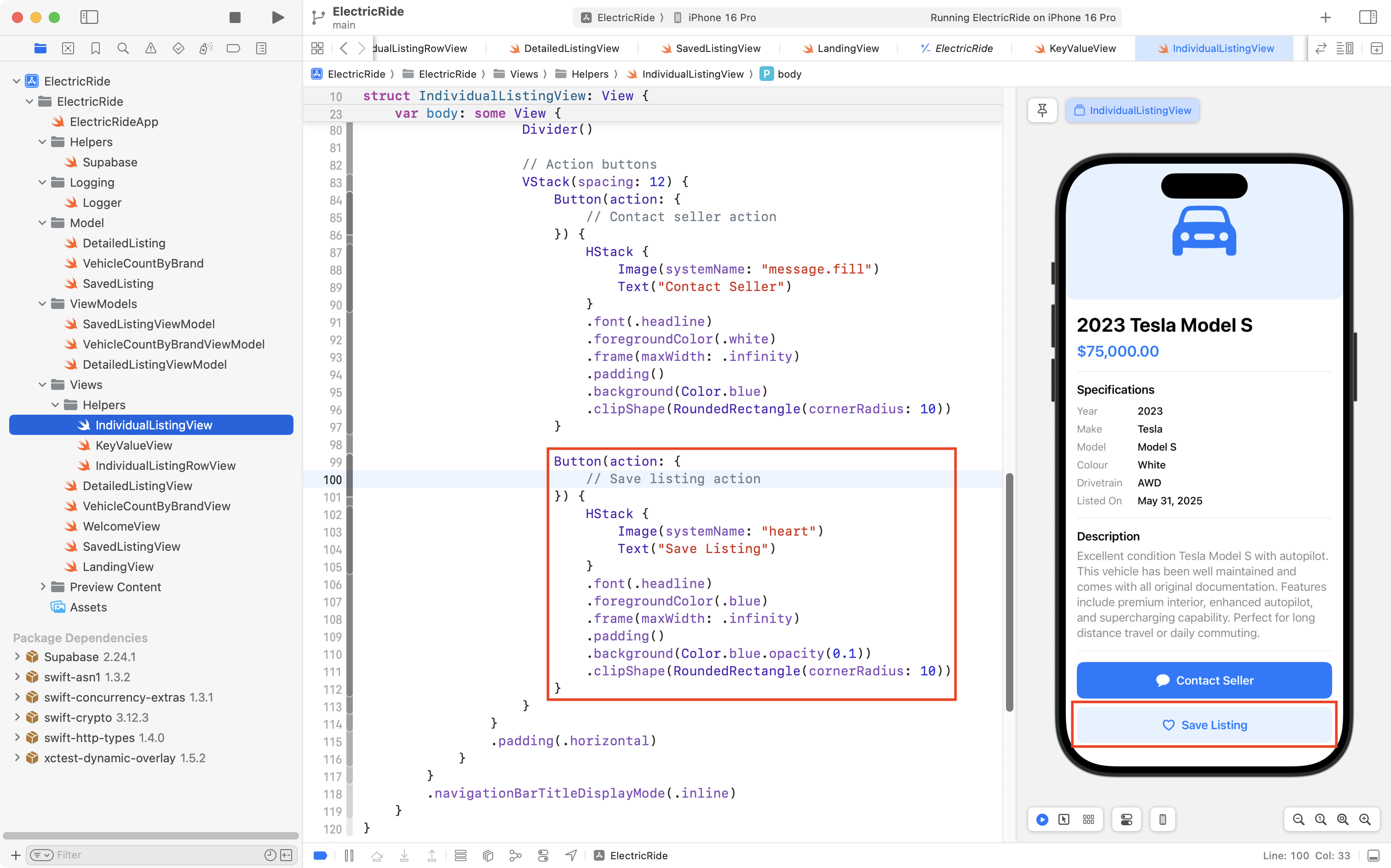Viewport: 1391px width, 868px height.
Task: Open the Bookmark navigator
Action: pos(95,48)
